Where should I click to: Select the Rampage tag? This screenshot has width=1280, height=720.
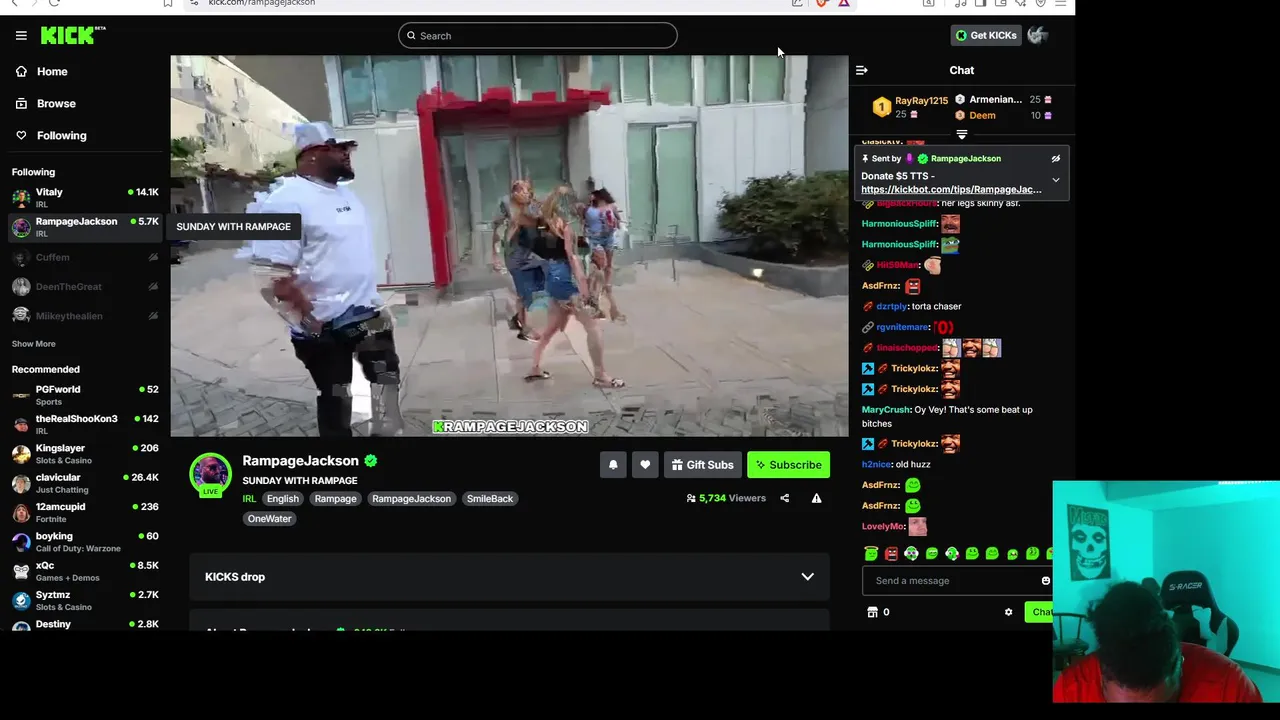click(x=335, y=498)
